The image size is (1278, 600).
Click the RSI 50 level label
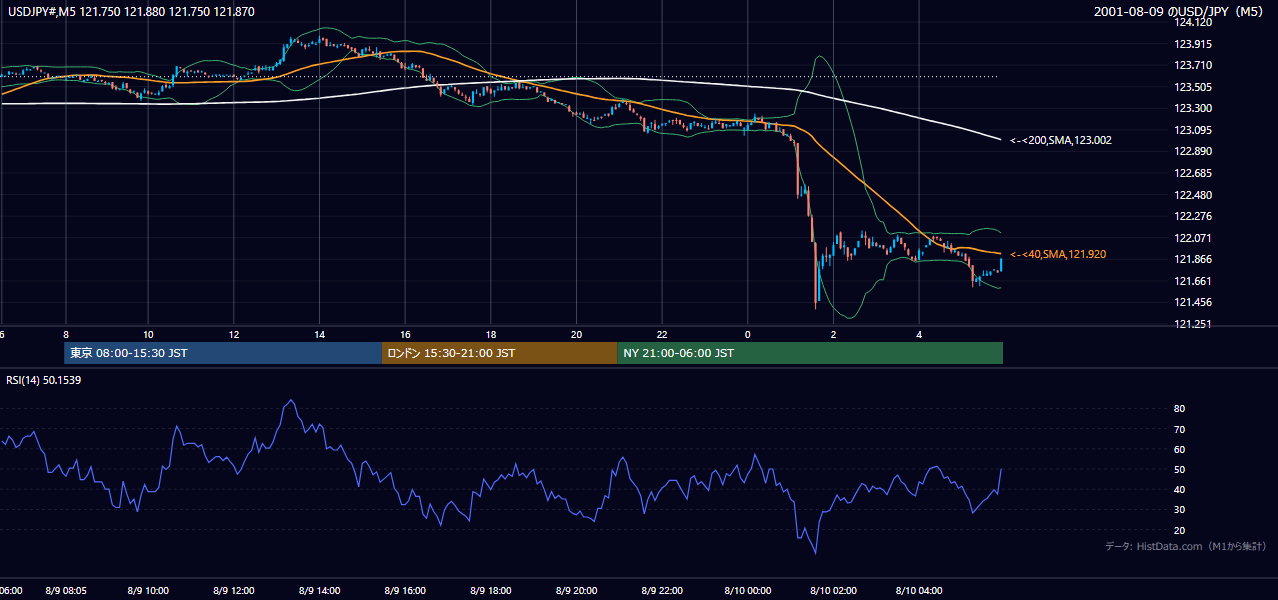pyautogui.click(x=1179, y=469)
